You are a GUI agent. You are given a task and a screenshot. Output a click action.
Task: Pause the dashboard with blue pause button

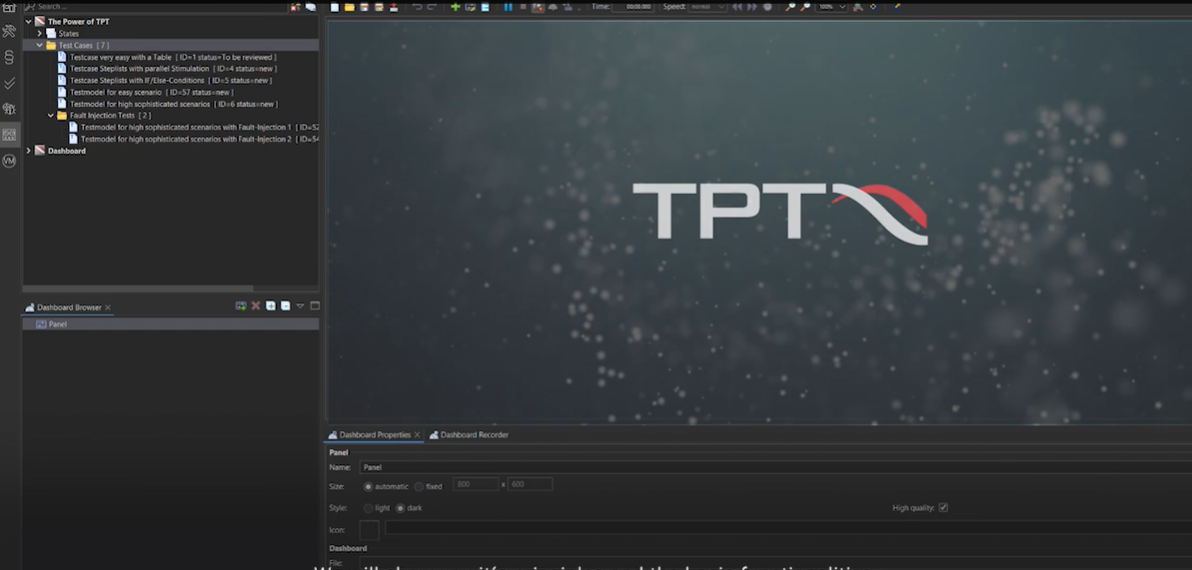pyautogui.click(x=508, y=7)
